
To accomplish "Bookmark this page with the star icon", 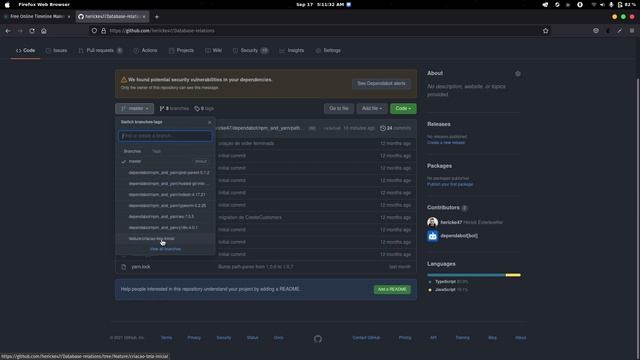I will tap(546, 31).
